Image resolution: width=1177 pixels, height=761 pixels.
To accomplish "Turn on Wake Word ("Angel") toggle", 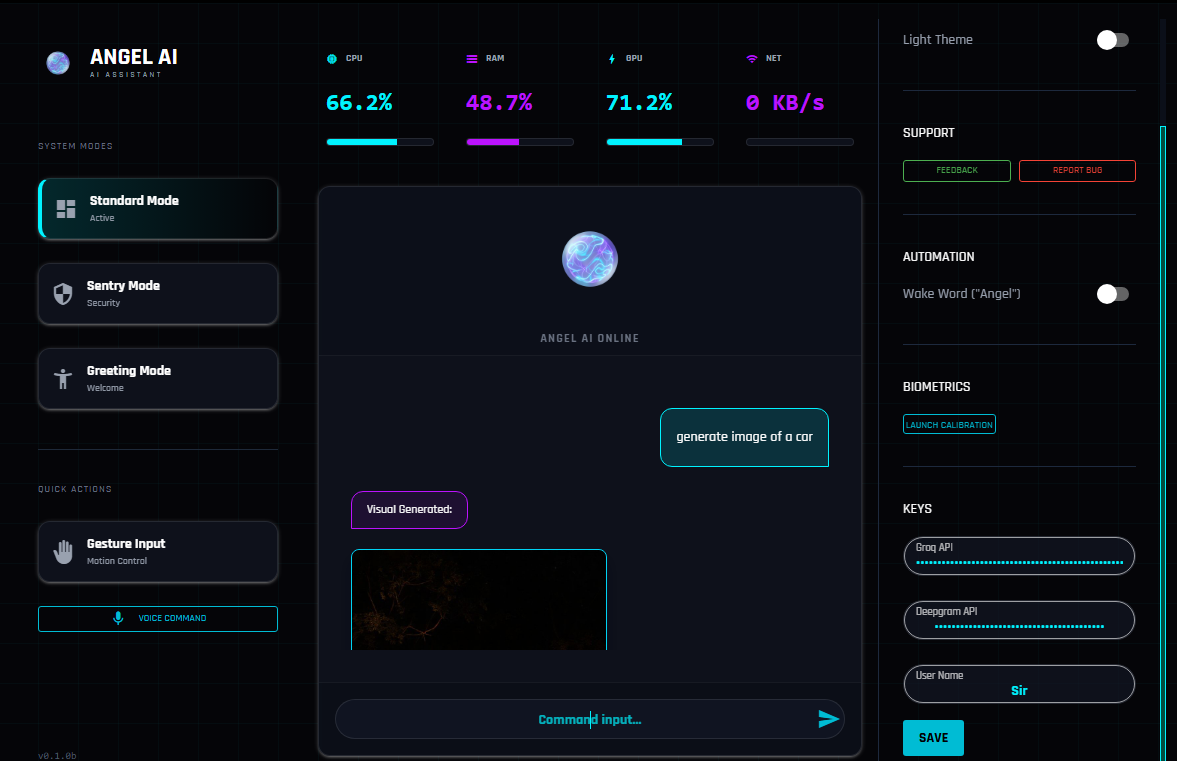I will point(1112,293).
